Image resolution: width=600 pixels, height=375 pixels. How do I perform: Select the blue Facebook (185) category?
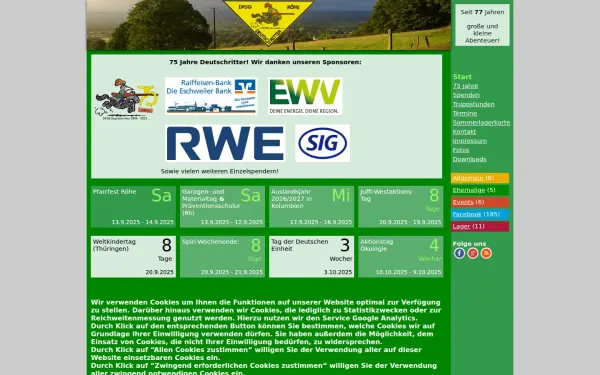tap(480, 214)
